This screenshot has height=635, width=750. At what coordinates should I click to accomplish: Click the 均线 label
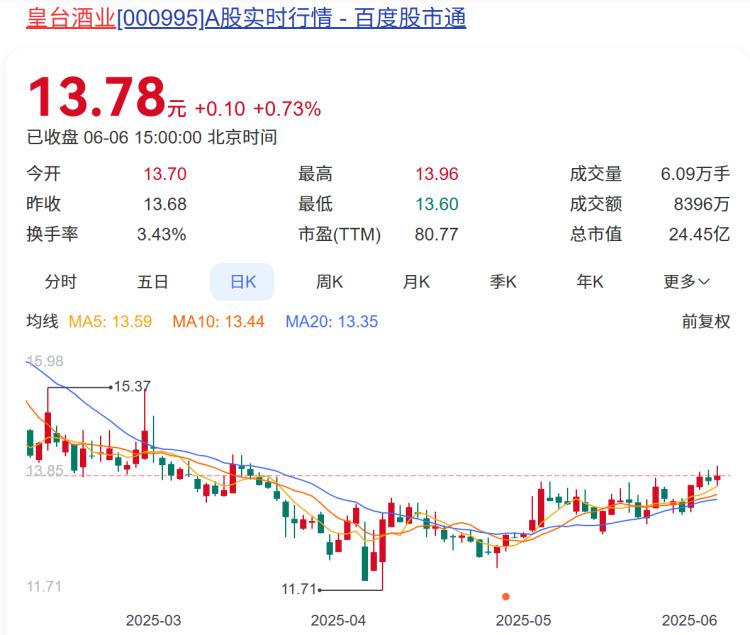pos(42,321)
